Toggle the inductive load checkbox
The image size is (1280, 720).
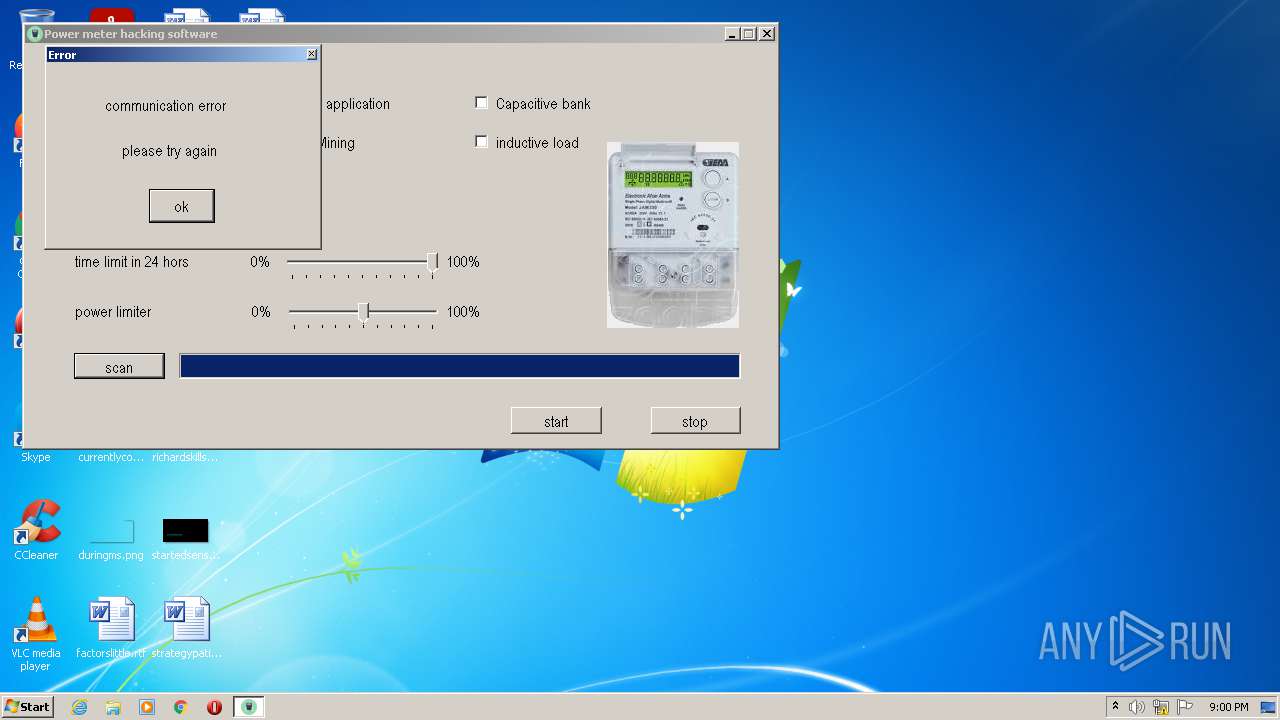tap(481, 142)
